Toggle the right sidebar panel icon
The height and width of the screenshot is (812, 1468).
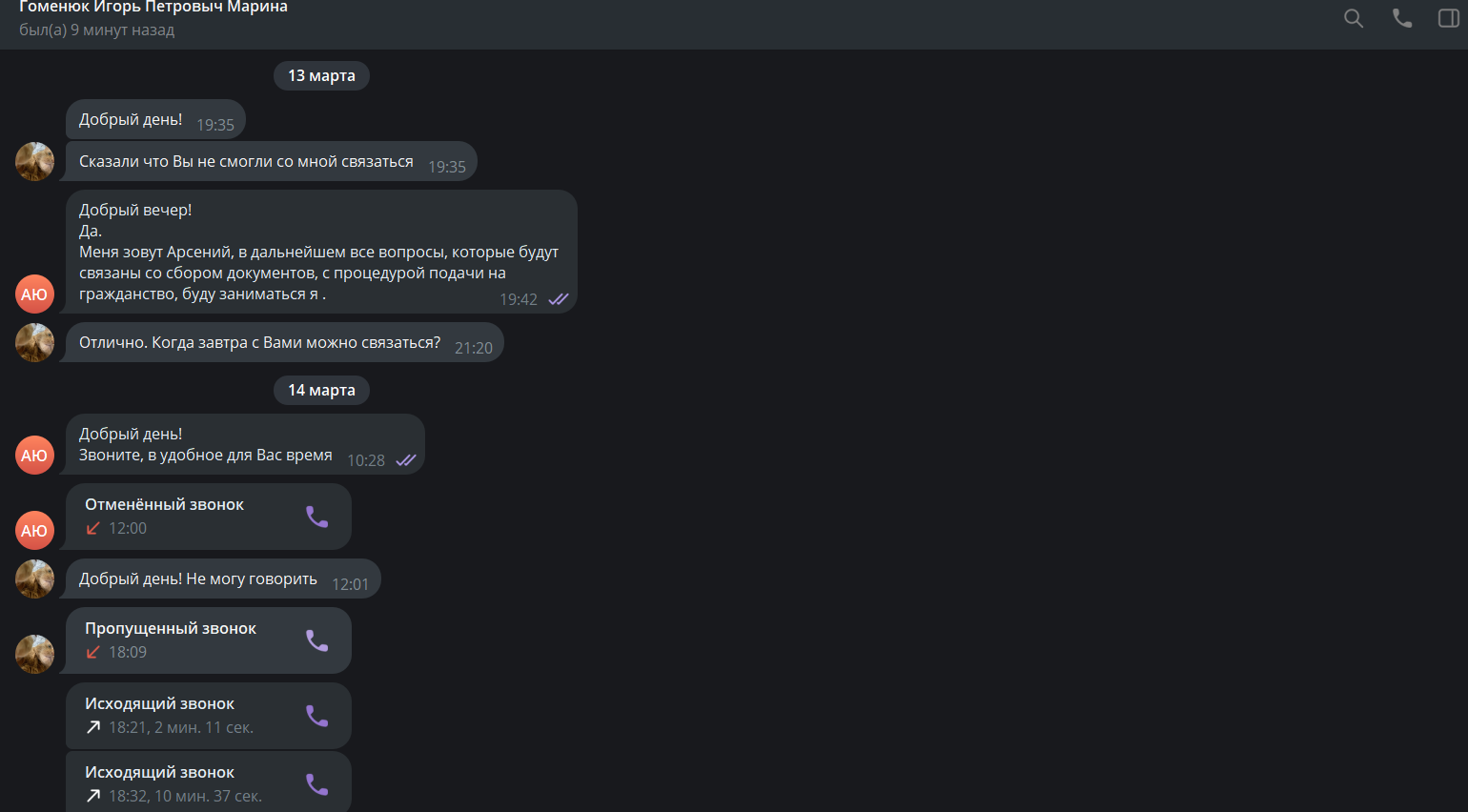[x=1449, y=18]
